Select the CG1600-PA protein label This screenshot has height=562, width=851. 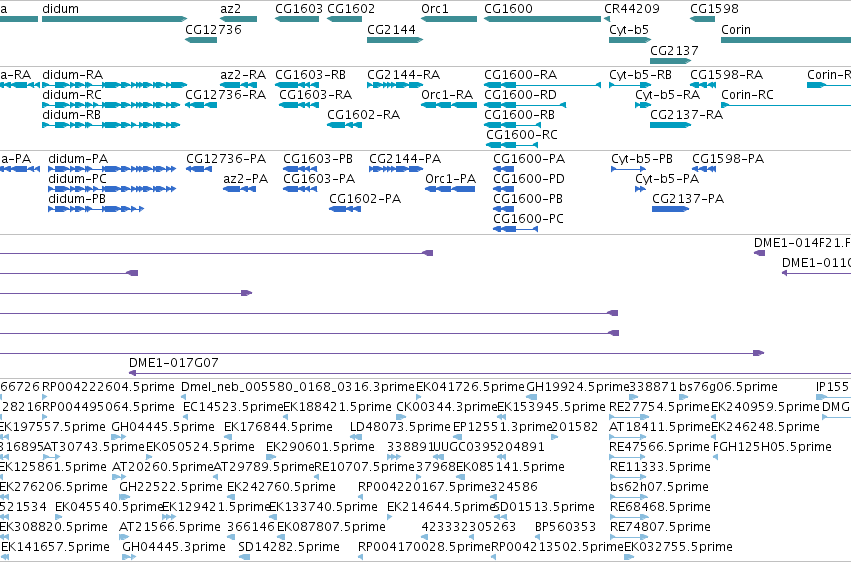tap(529, 159)
